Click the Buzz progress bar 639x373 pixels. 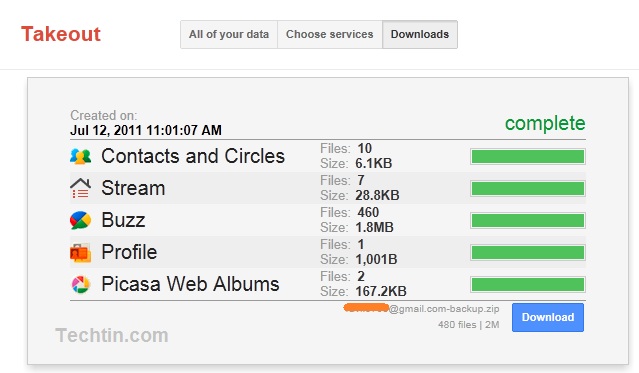[528, 221]
